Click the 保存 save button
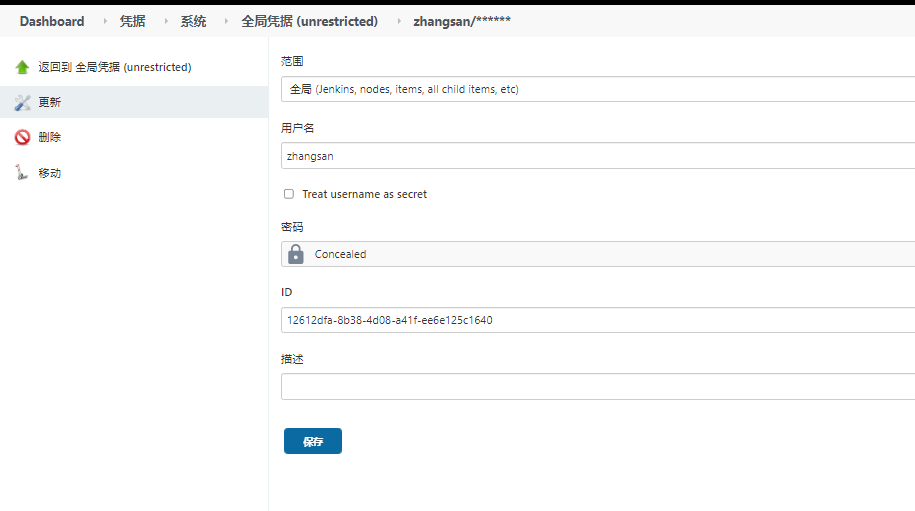Screen dimensions: 915x511 tap(313, 441)
